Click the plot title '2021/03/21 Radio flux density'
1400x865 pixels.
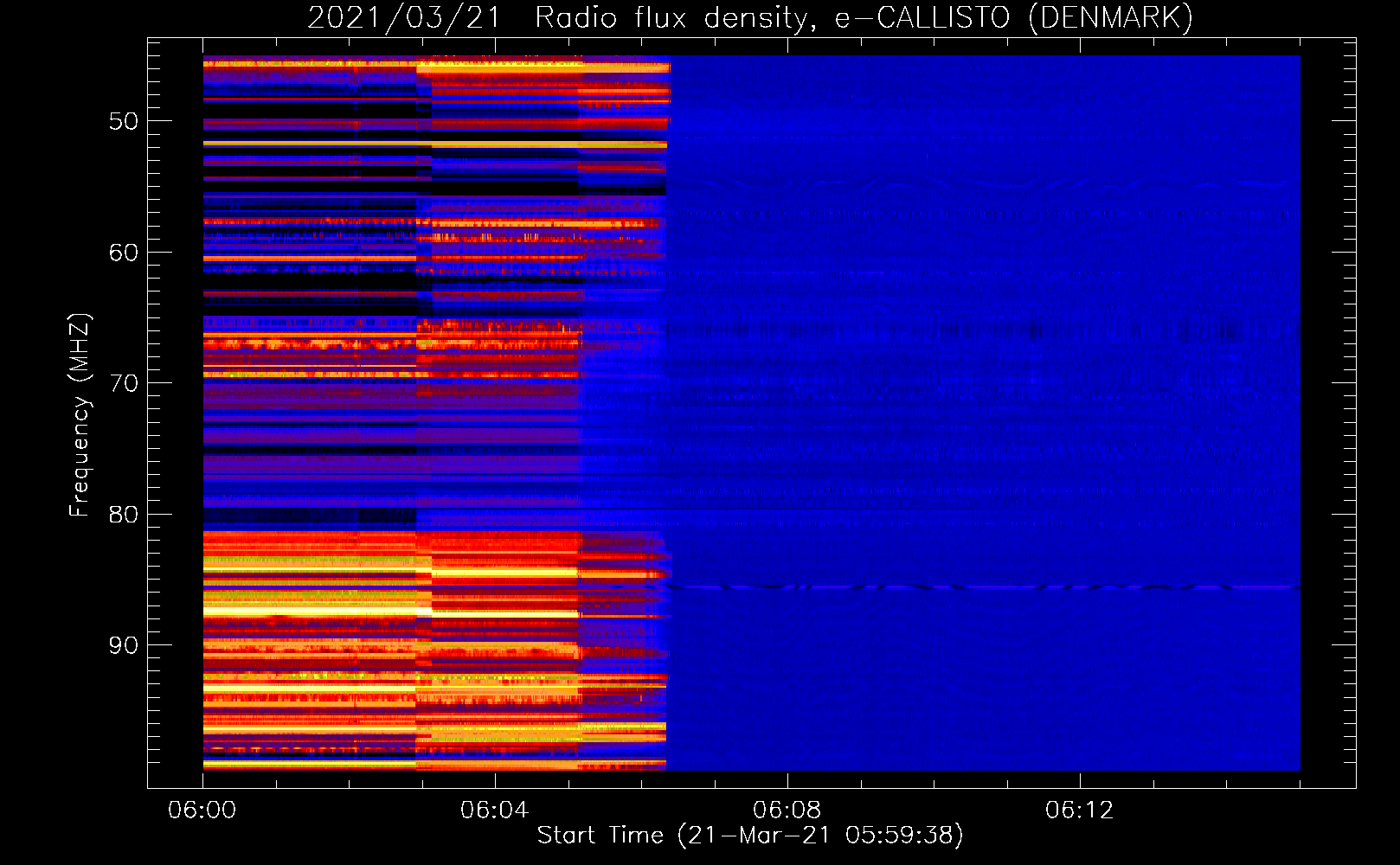tap(750, 17)
